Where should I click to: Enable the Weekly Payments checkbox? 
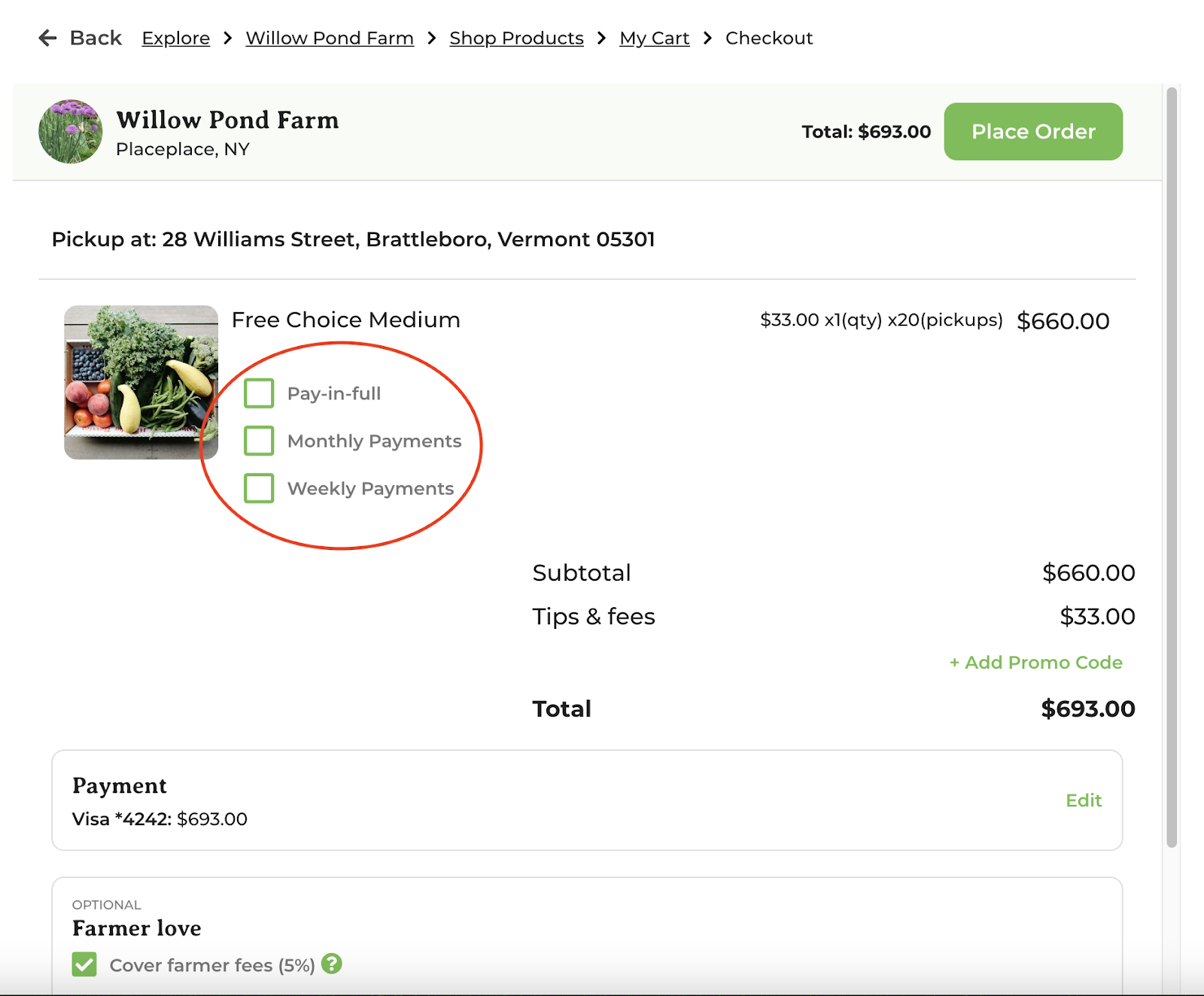259,488
